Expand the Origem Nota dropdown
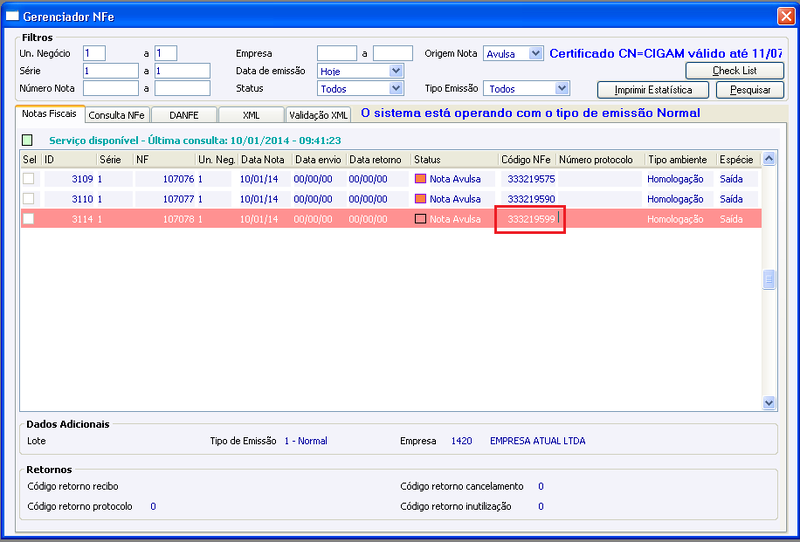The image size is (800, 542). tap(535, 53)
